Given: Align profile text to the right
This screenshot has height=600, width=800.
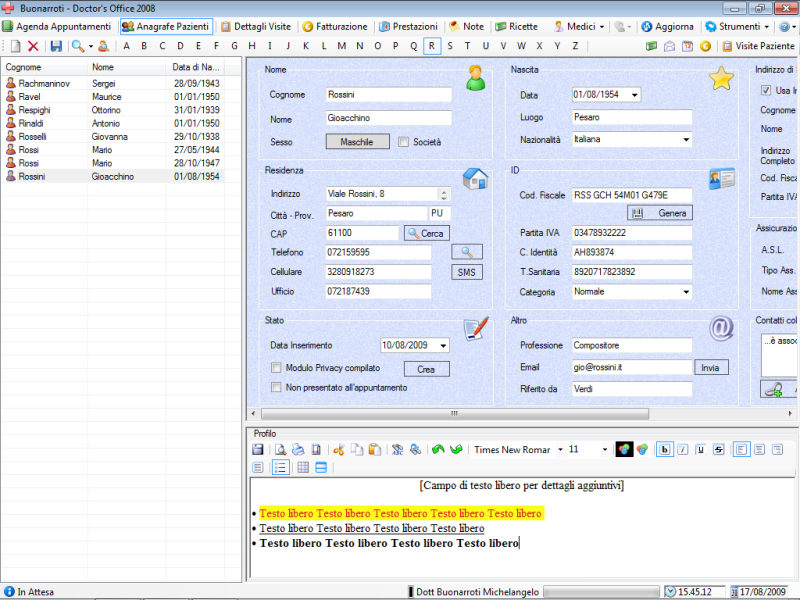Looking at the screenshot, I should tap(778, 449).
